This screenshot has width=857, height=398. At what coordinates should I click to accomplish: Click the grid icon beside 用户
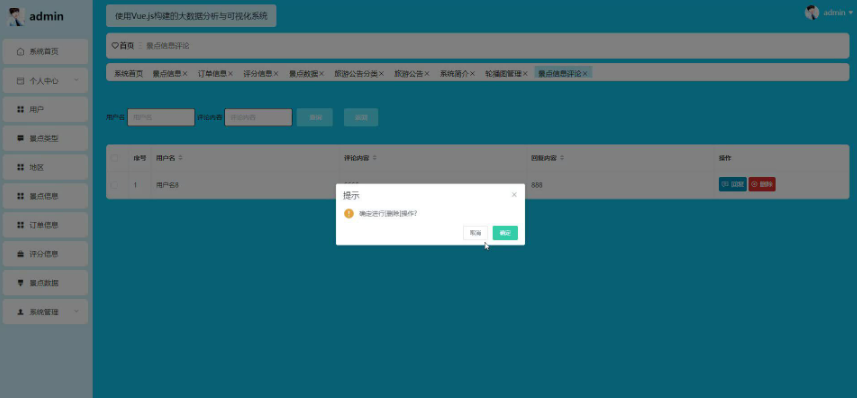click(21, 109)
